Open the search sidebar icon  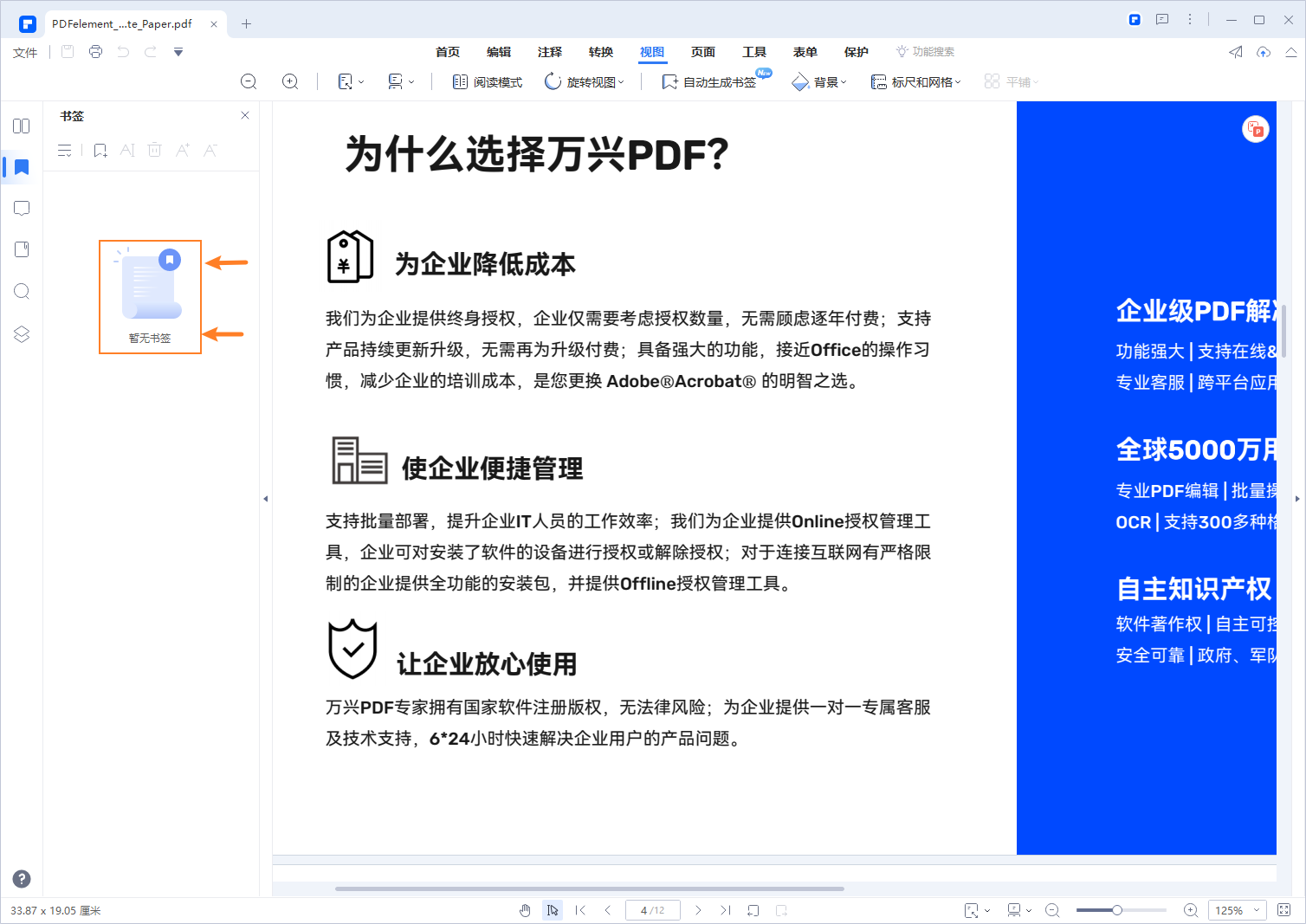(21, 291)
